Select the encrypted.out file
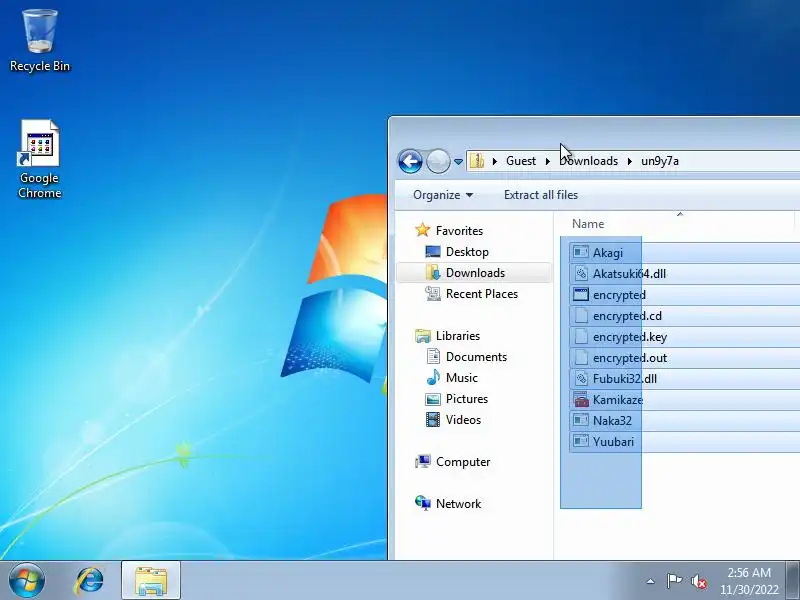 click(x=630, y=358)
